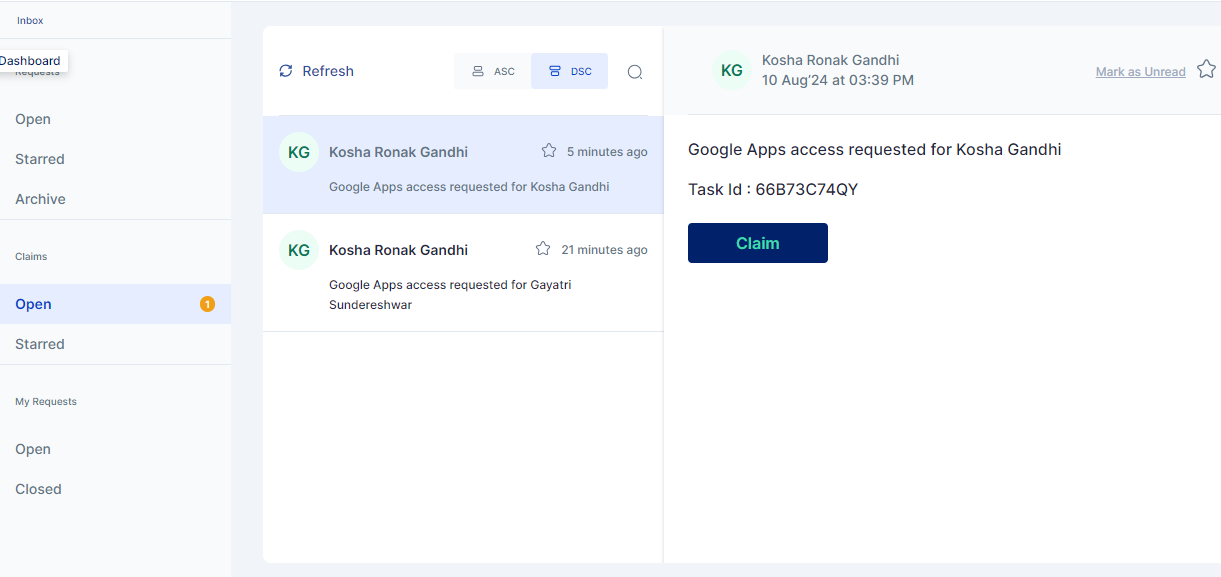Open the Archive folder under Requests
This screenshot has width=1221, height=577.
[x=40, y=199]
